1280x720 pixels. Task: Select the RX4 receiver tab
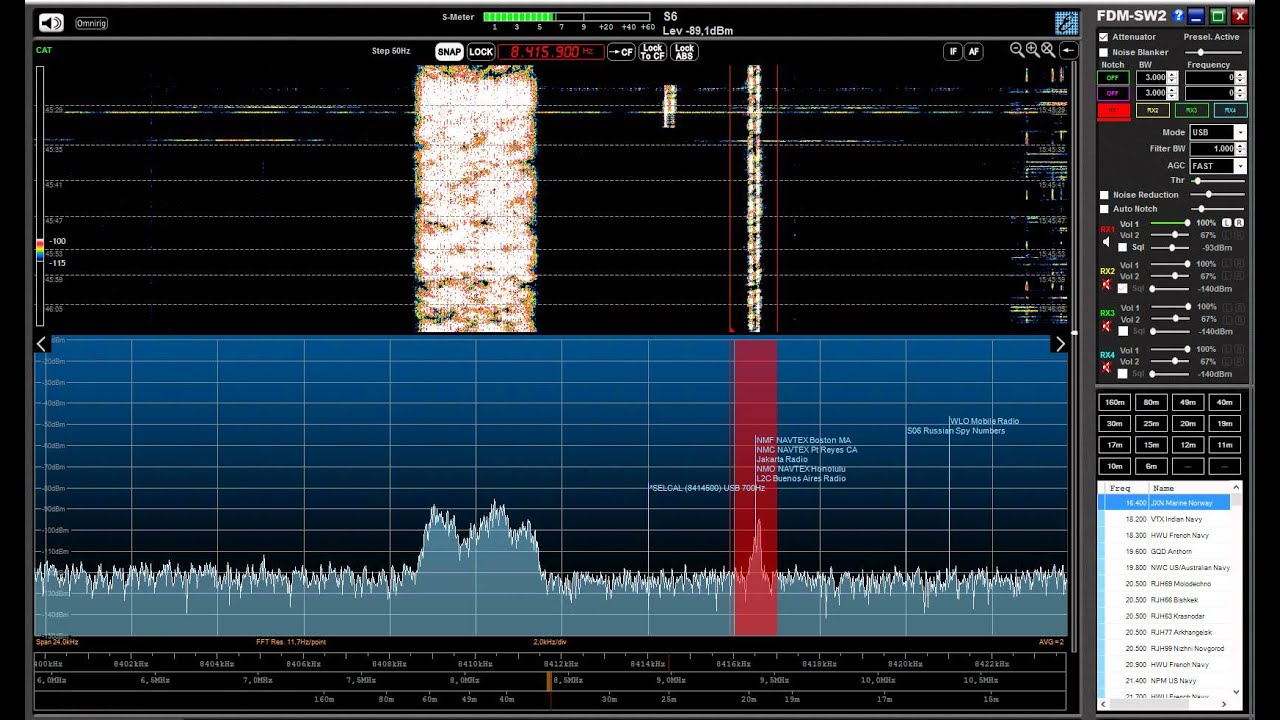(x=1229, y=111)
